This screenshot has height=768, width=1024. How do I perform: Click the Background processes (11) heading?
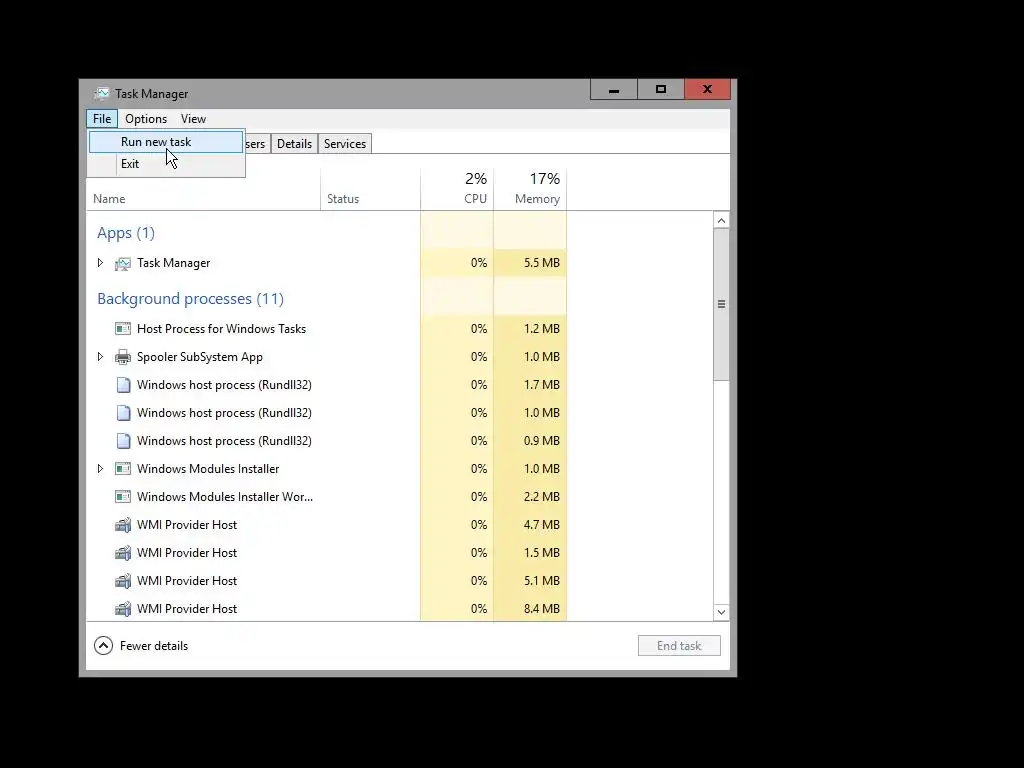tap(191, 298)
